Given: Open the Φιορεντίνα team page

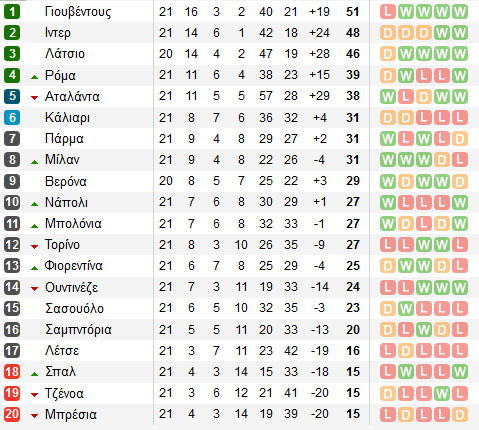Looking at the screenshot, I should [x=74, y=266].
